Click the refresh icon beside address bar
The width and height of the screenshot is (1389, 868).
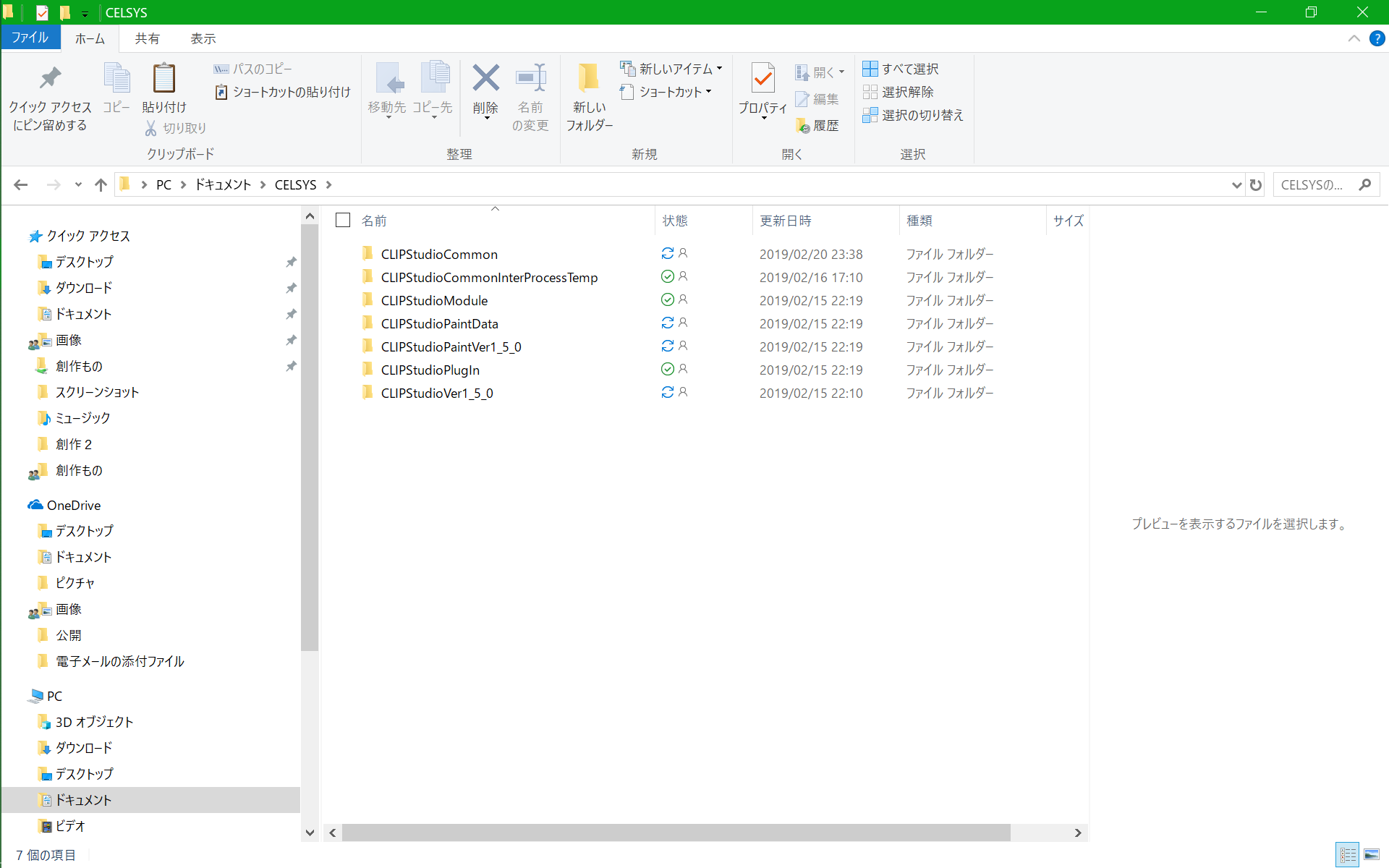pyautogui.click(x=1255, y=185)
